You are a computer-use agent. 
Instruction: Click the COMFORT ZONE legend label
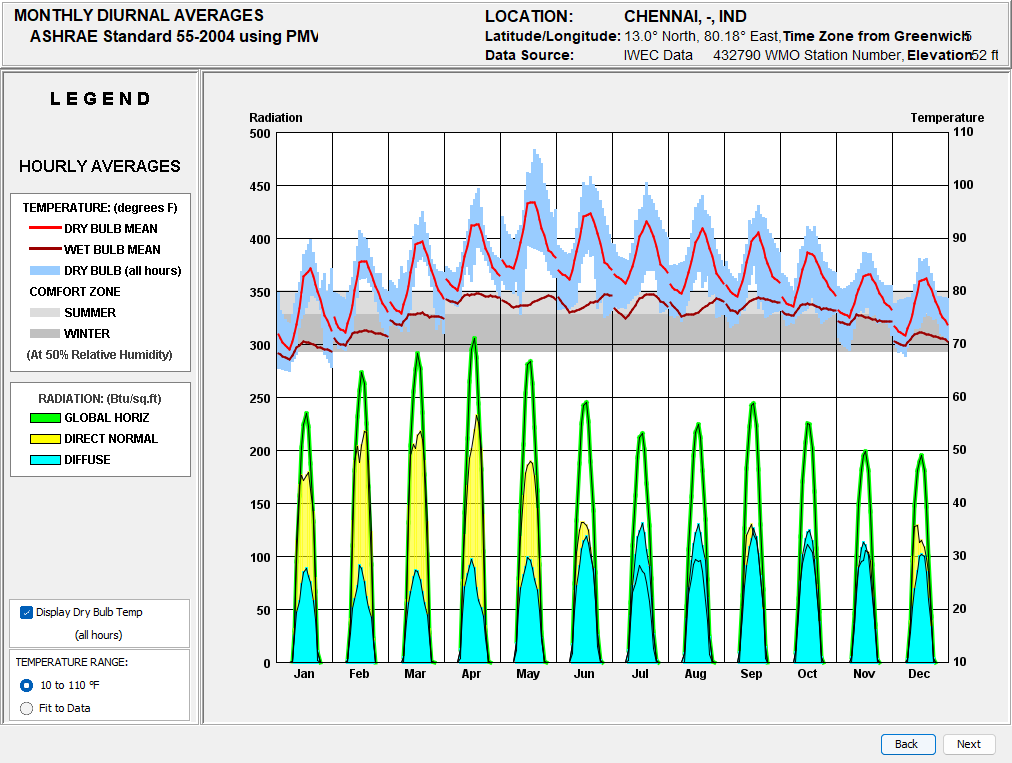75,292
